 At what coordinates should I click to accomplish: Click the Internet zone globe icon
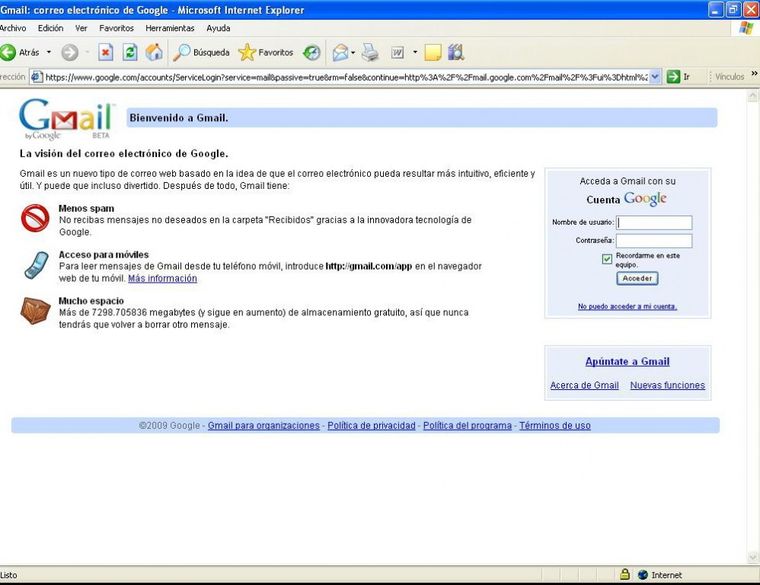coord(643,575)
